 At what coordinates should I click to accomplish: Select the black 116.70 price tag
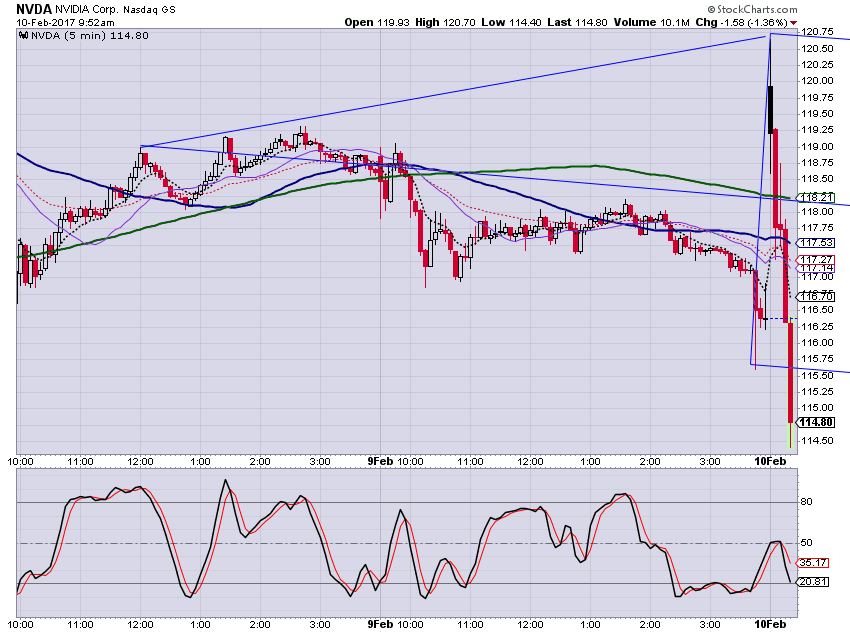816,296
